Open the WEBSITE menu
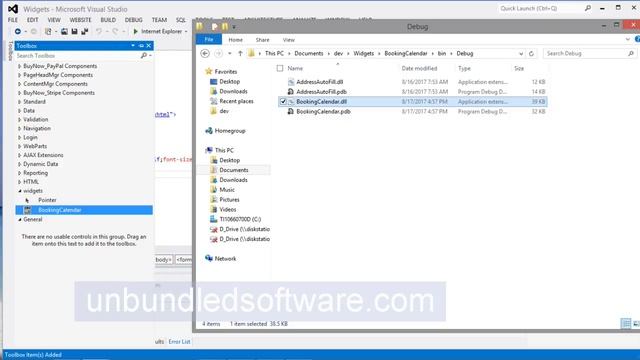 coord(80,20)
